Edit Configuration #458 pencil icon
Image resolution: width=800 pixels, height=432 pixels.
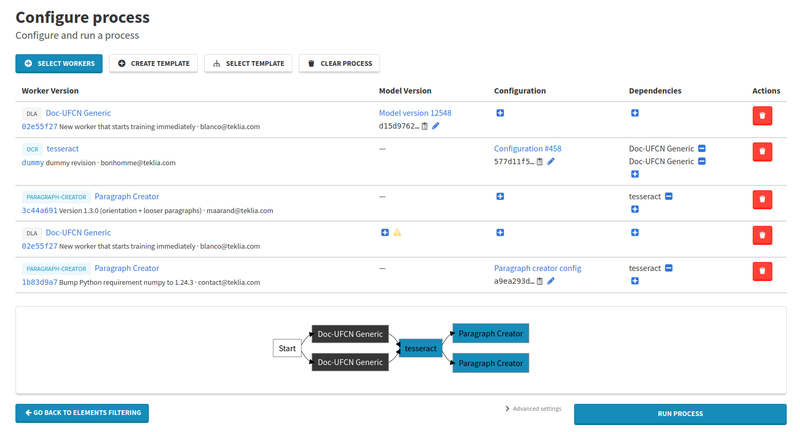tap(551, 162)
